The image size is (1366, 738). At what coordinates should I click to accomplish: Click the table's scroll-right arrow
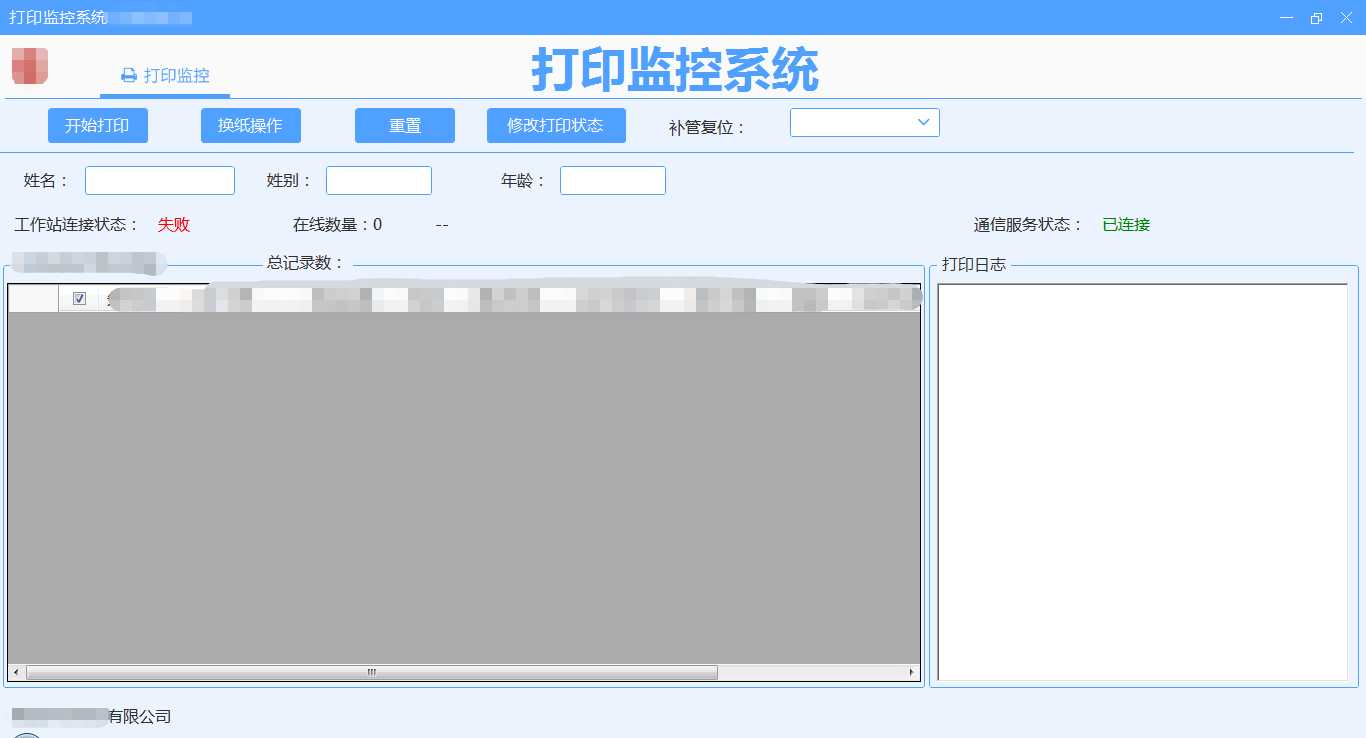coord(911,672)
